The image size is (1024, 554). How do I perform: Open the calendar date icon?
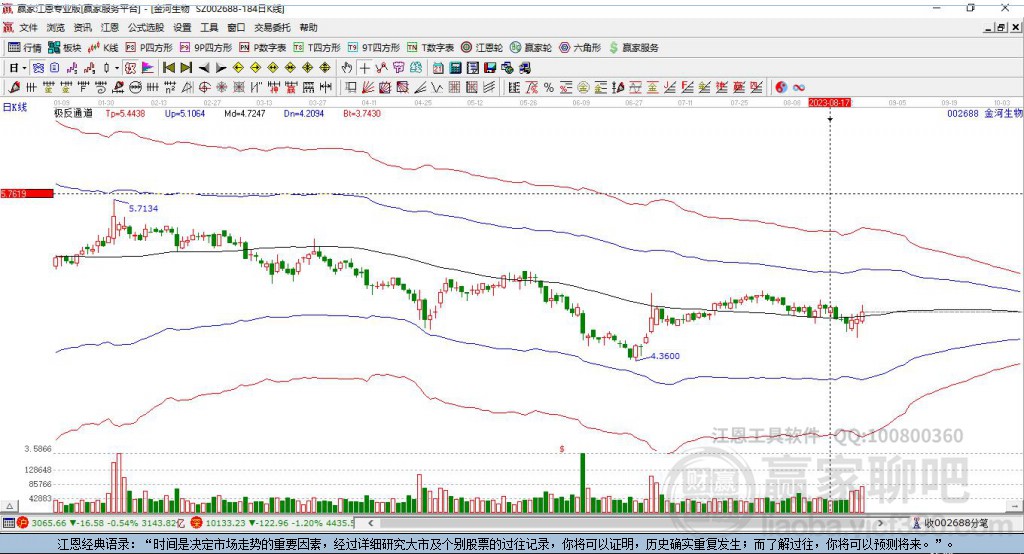pyautogui.click(x=438, y=68)
